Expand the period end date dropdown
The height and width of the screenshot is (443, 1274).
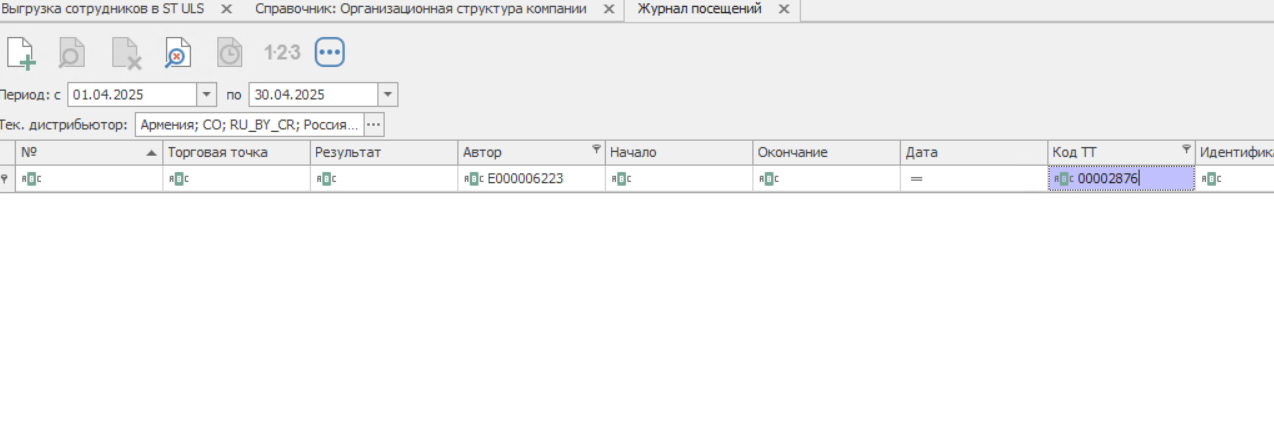388,95
